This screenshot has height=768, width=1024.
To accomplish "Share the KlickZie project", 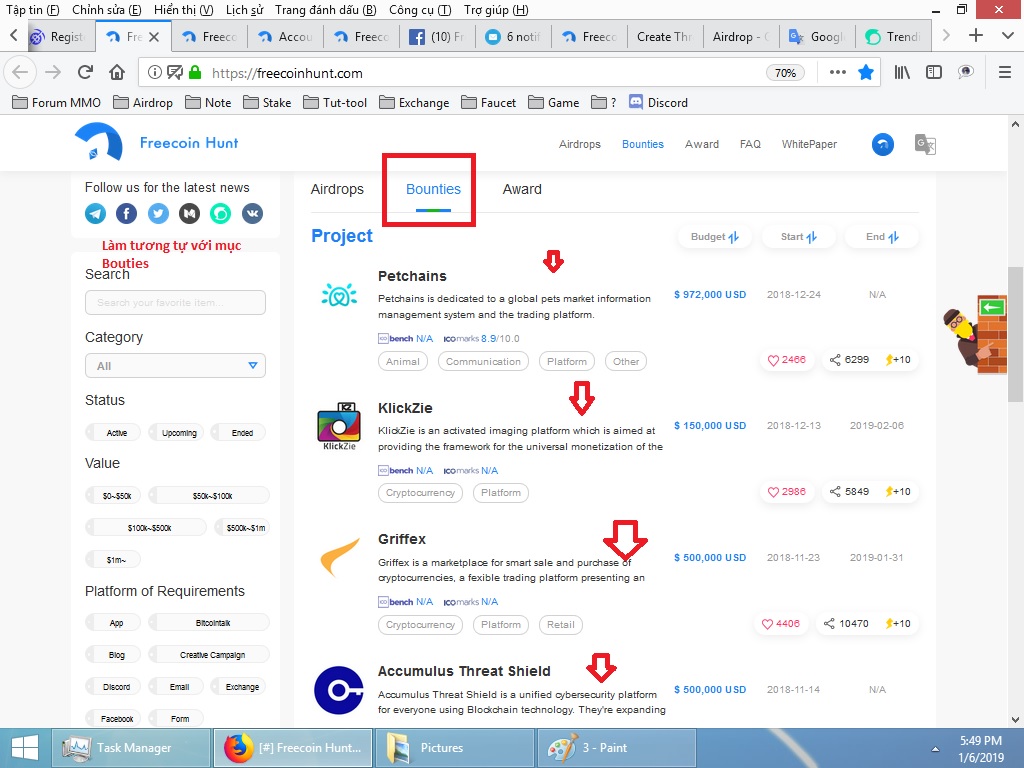I will pyautogui.click(x=850, y=492).
